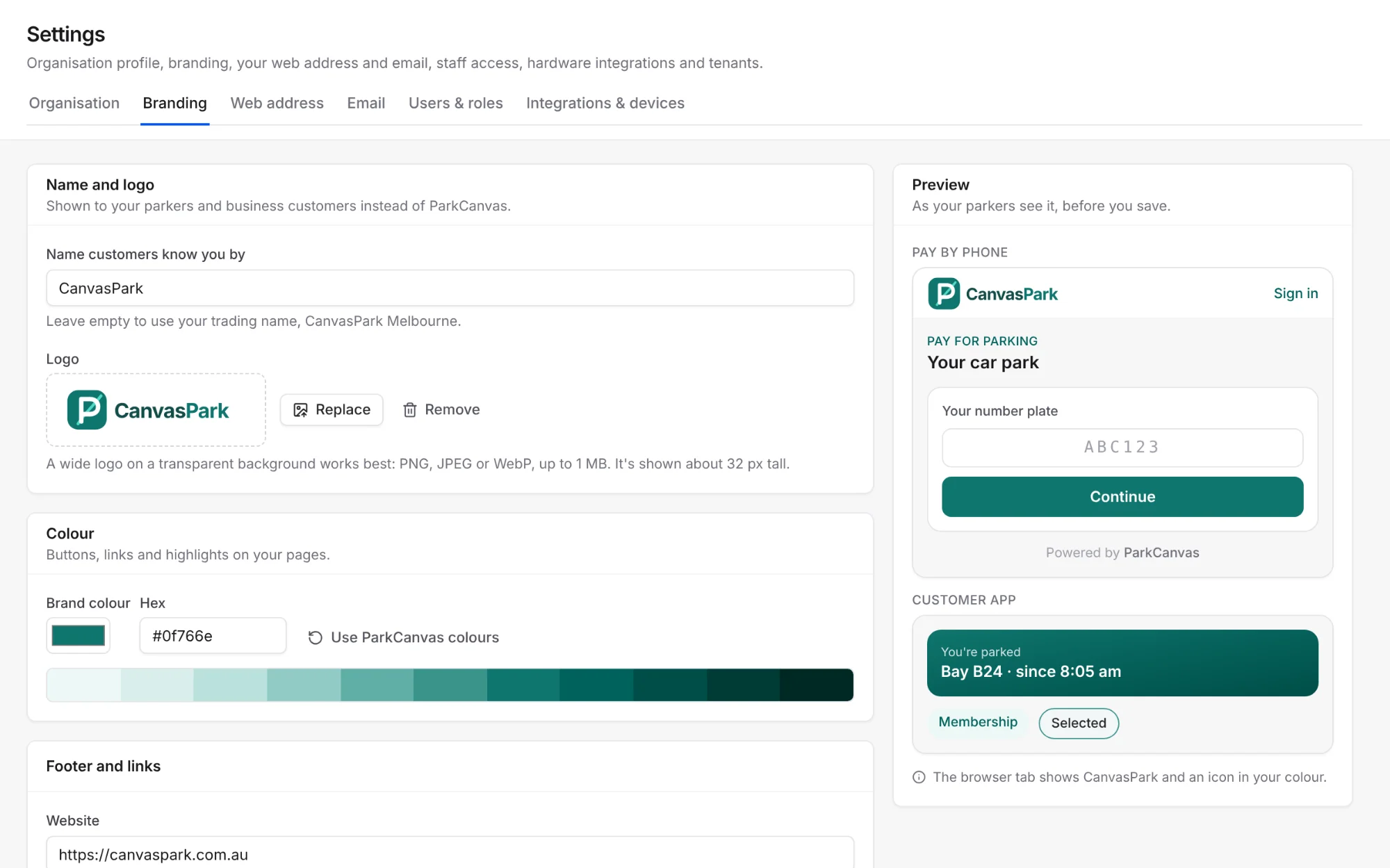Viewport: 1390px width, 868px height.
Task: Click the 'Name and logo' heading
Action: 100,185
